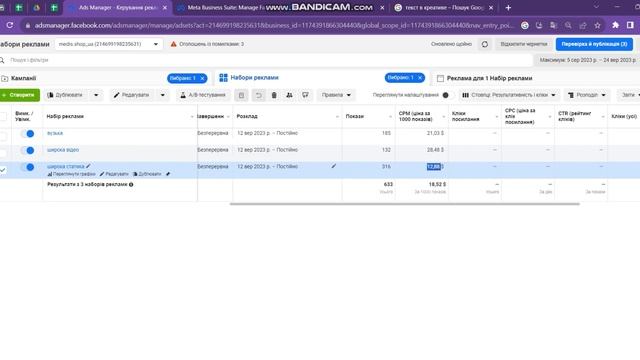Viewport: 640px width, 360px height.
Task: Bookmark this page with the star icon
Action: (x=598, y=25)
